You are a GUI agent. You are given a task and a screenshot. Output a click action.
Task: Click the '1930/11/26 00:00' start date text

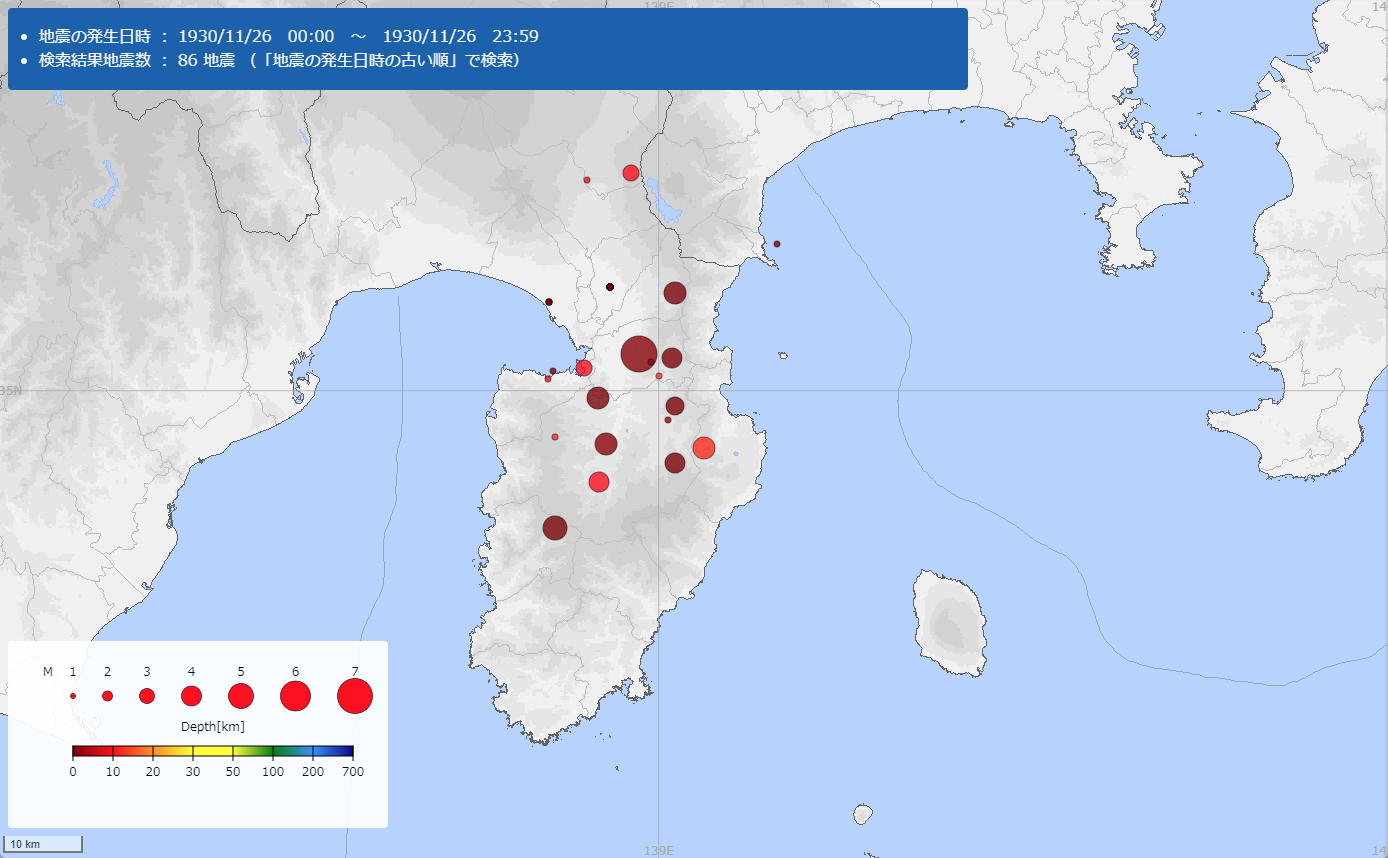coord(256,36)
